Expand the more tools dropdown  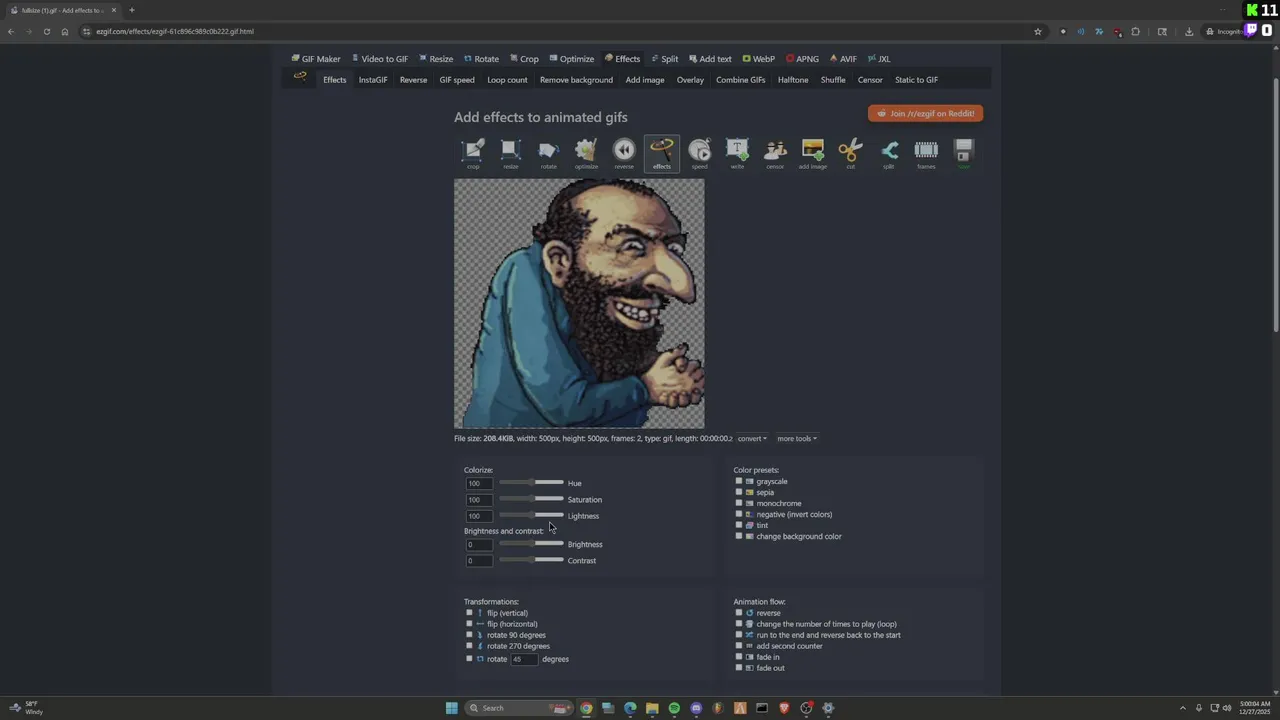797,438
